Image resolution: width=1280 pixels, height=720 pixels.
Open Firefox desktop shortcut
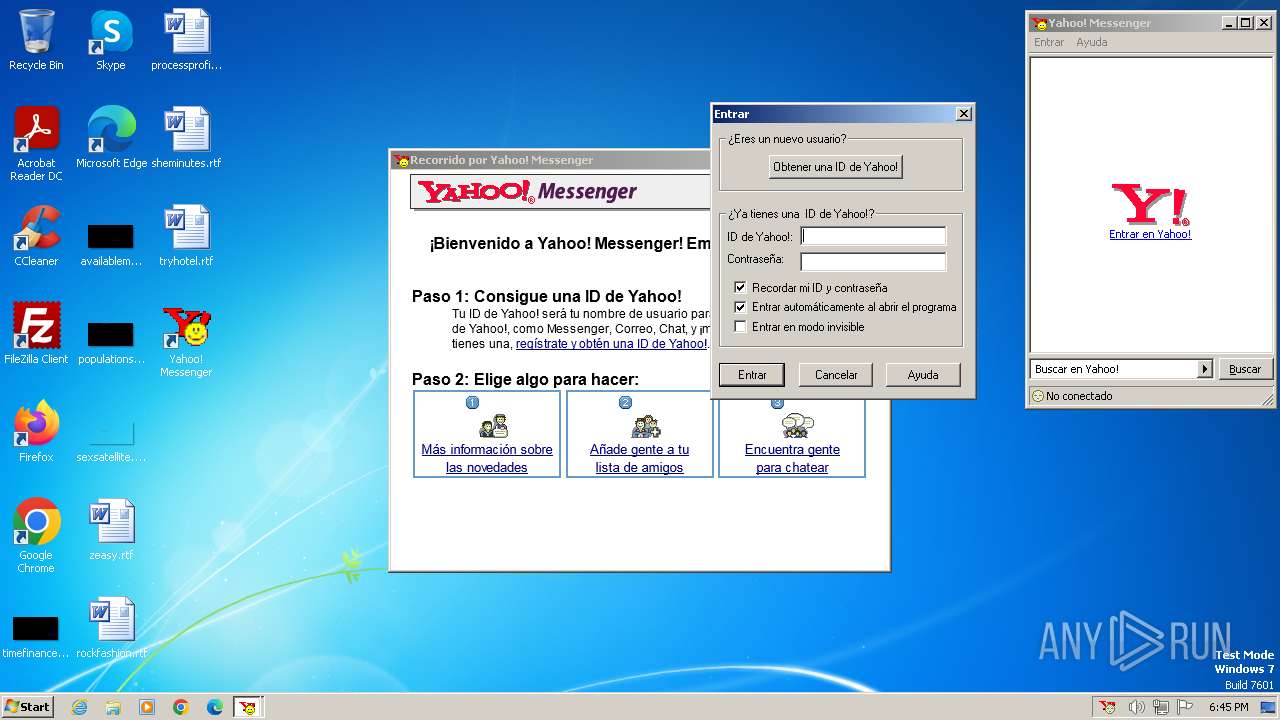point(36,432)
